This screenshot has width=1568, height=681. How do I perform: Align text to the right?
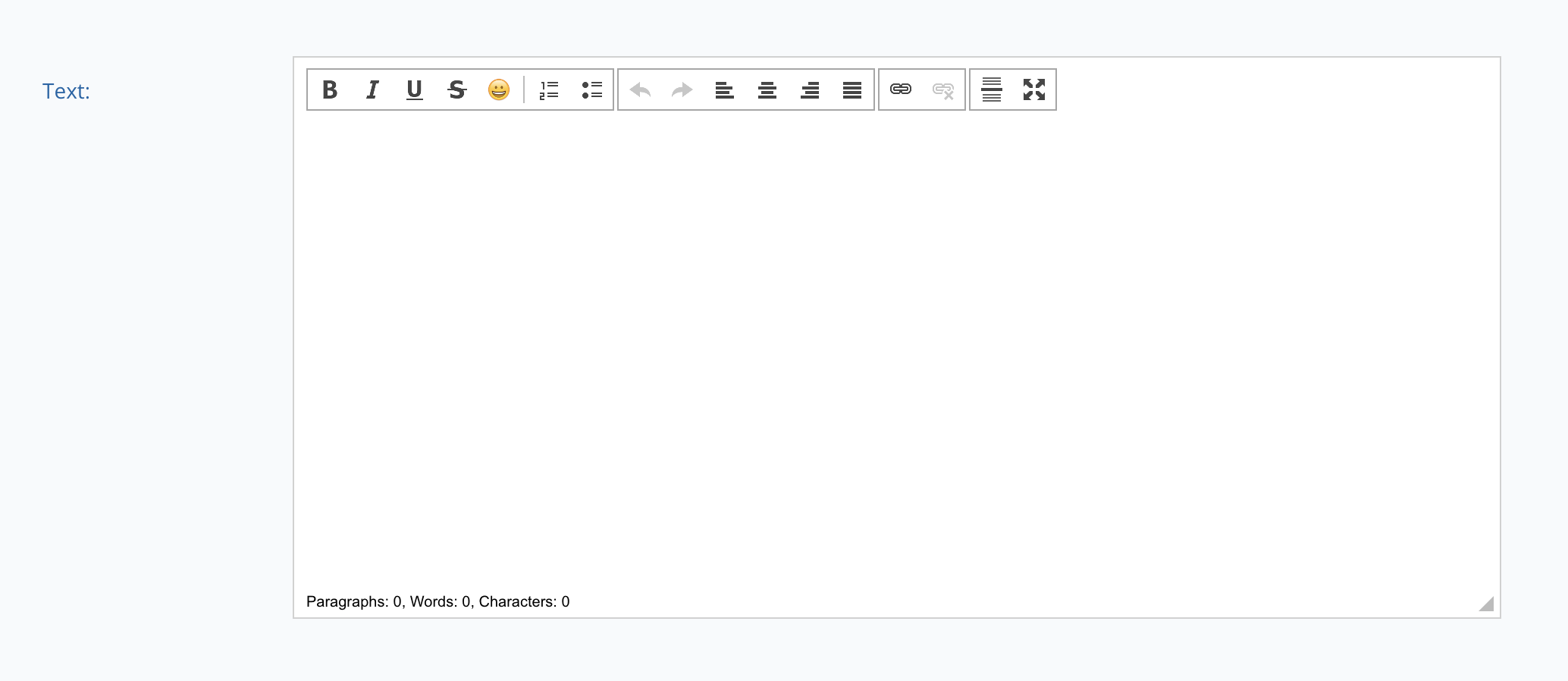click(x=810, y=89)
